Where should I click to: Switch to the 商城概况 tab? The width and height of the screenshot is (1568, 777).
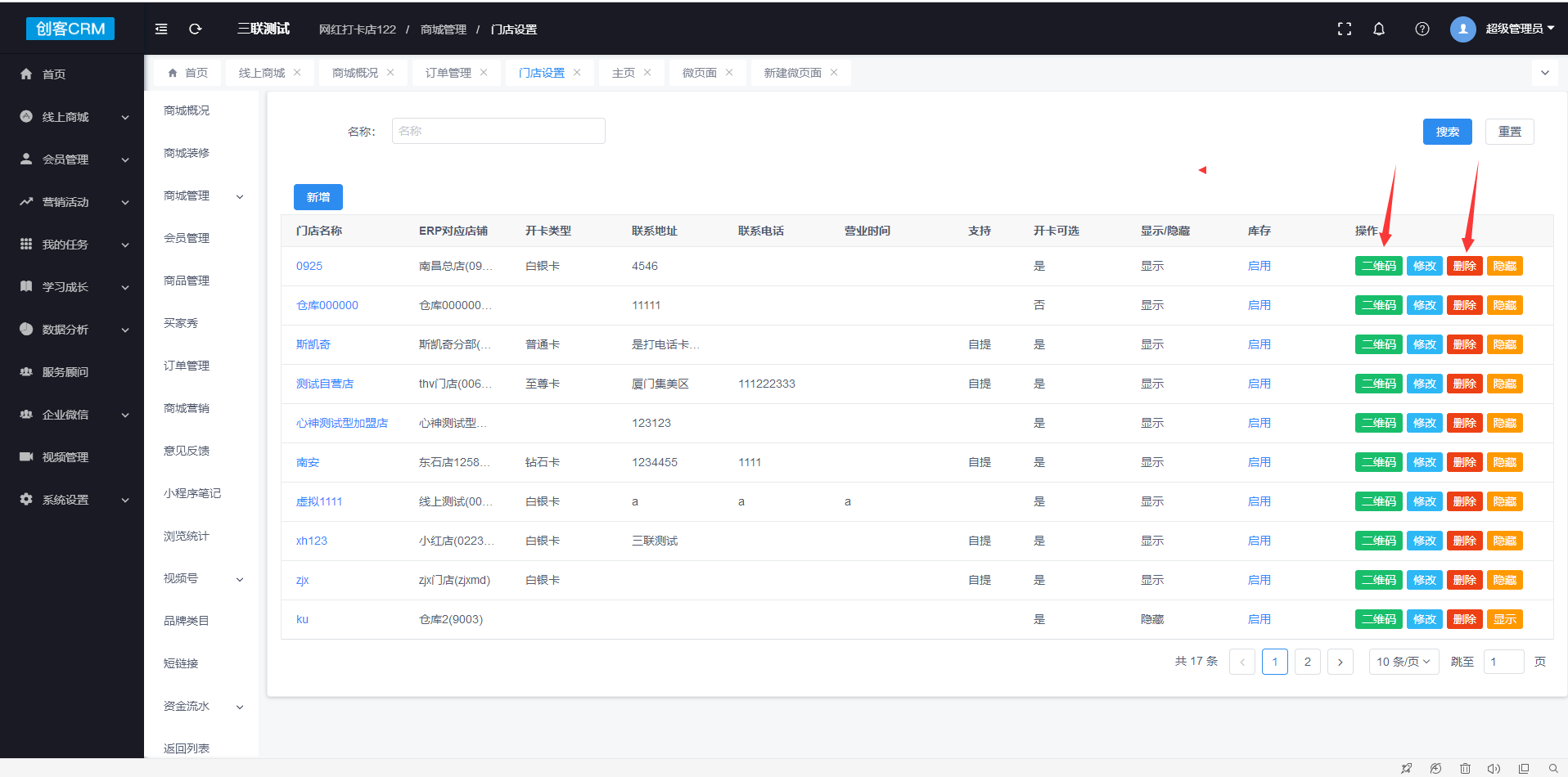pyautogui.click(x=355, y=73)
